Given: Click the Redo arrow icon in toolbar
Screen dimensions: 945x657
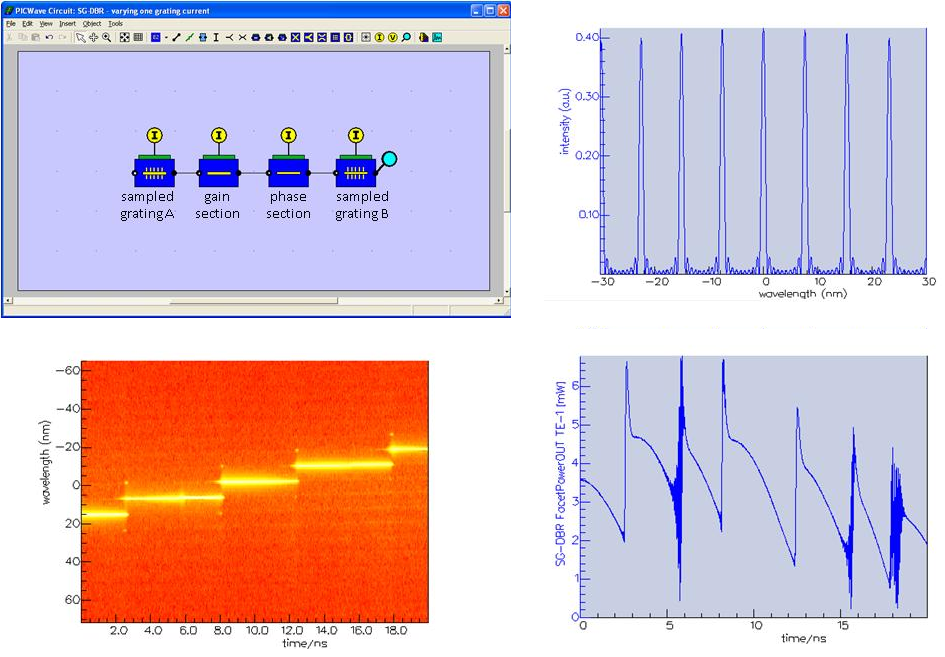Looking at the screenshot, I should tap(62, 37).
